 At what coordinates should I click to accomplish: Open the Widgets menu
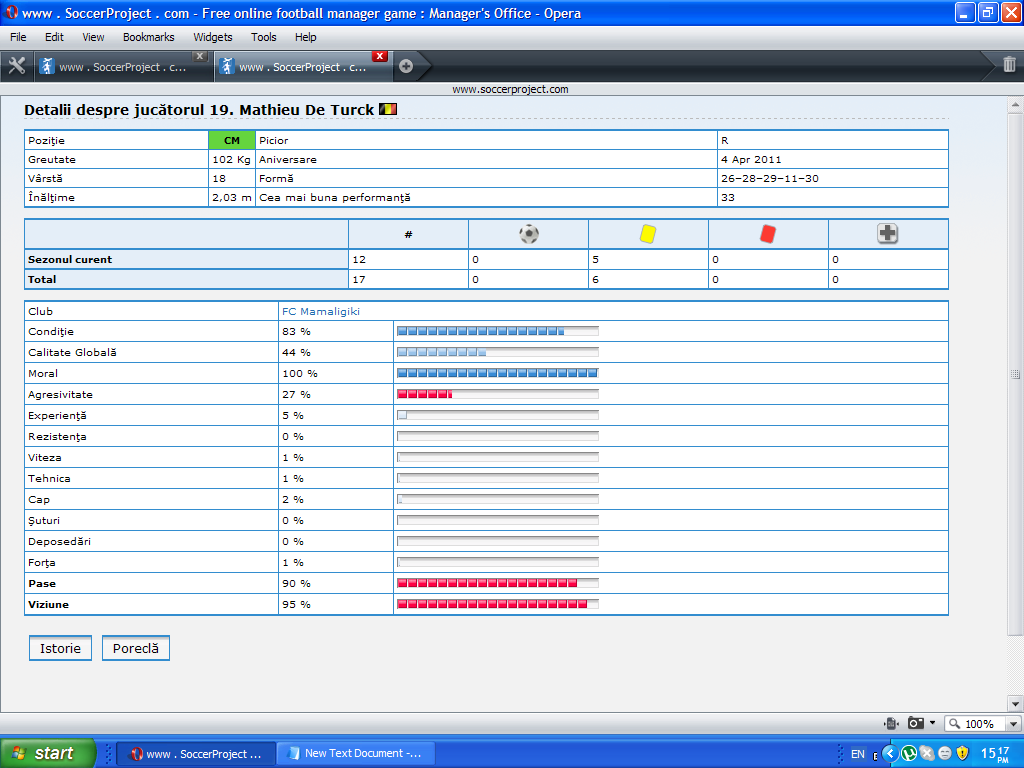pos(212,37)
